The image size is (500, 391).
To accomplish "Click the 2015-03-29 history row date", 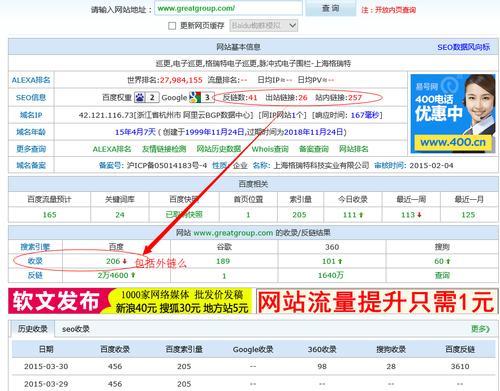I will [x=46, y=384].
